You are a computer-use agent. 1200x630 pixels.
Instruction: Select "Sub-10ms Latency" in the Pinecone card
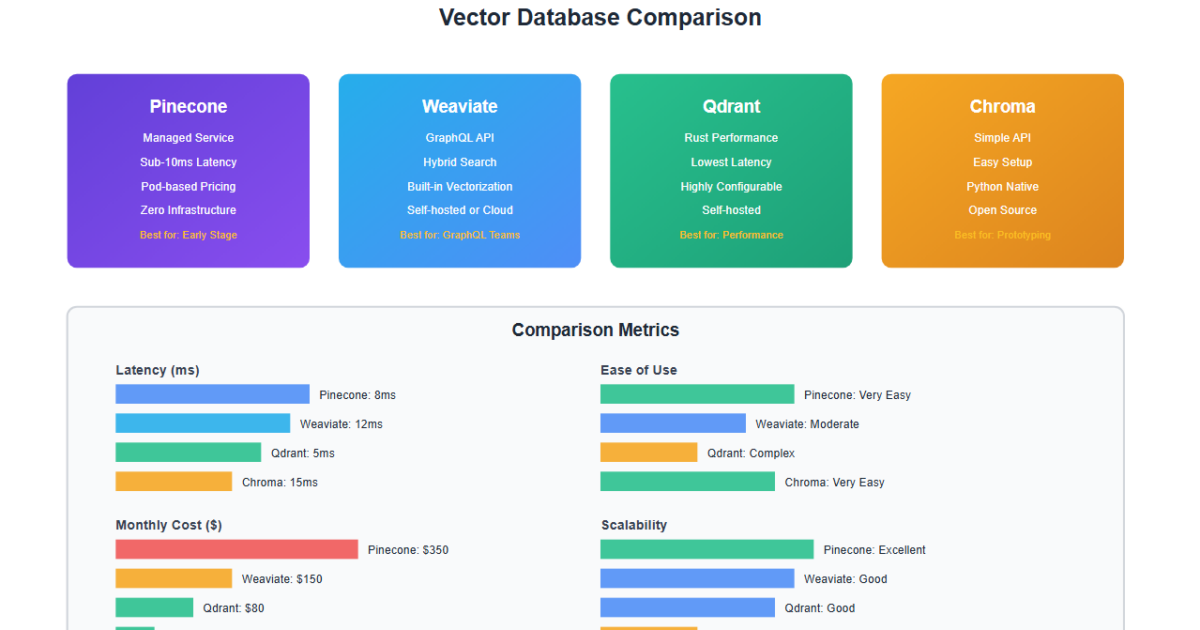[x=188, y=162]
